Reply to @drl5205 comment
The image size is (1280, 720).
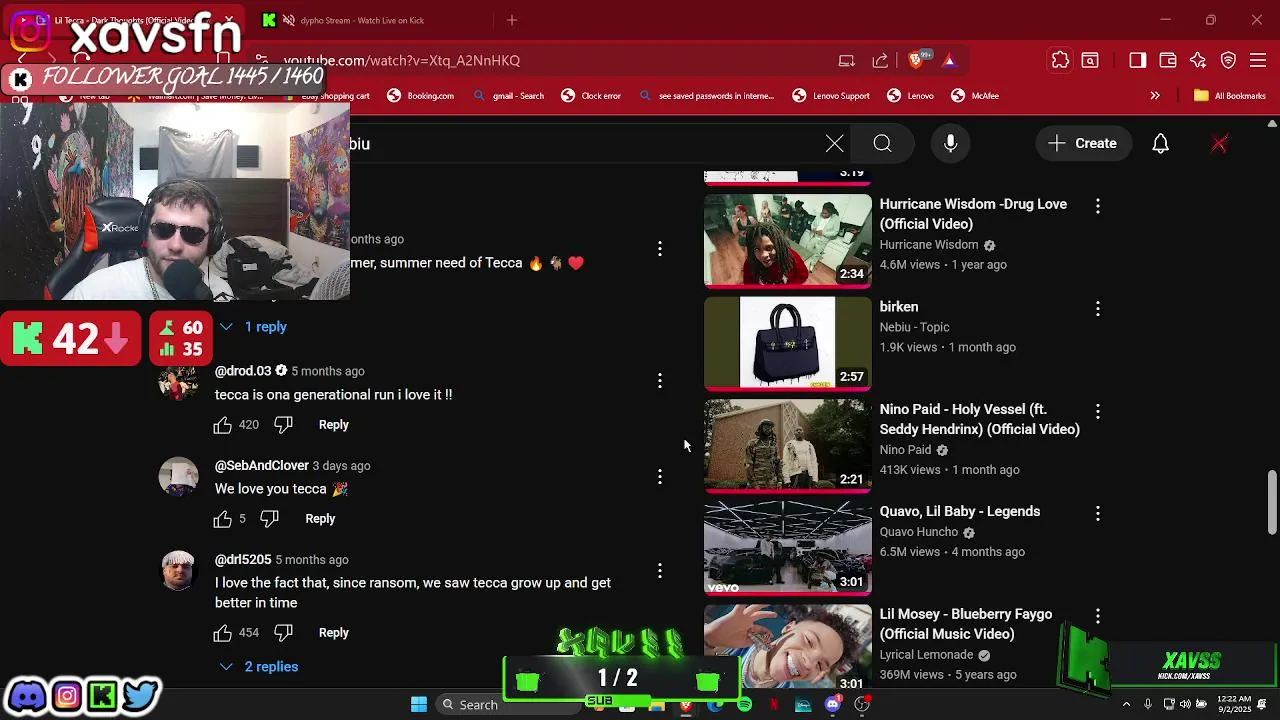[334, 633]
